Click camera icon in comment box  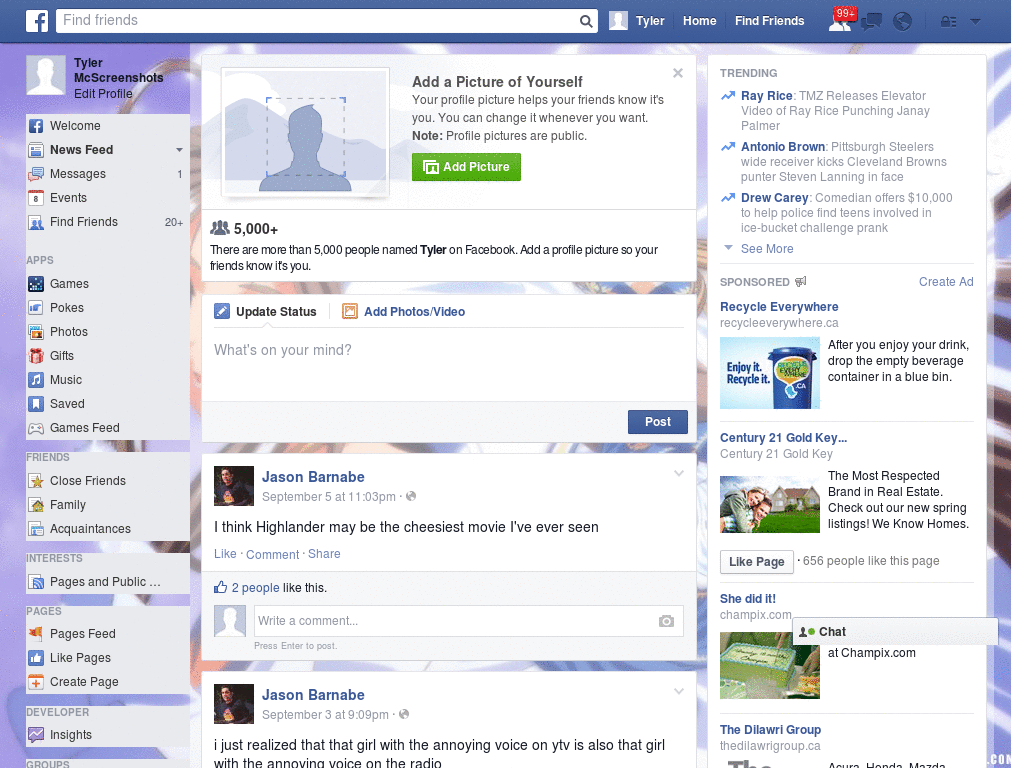click(666, 621)
